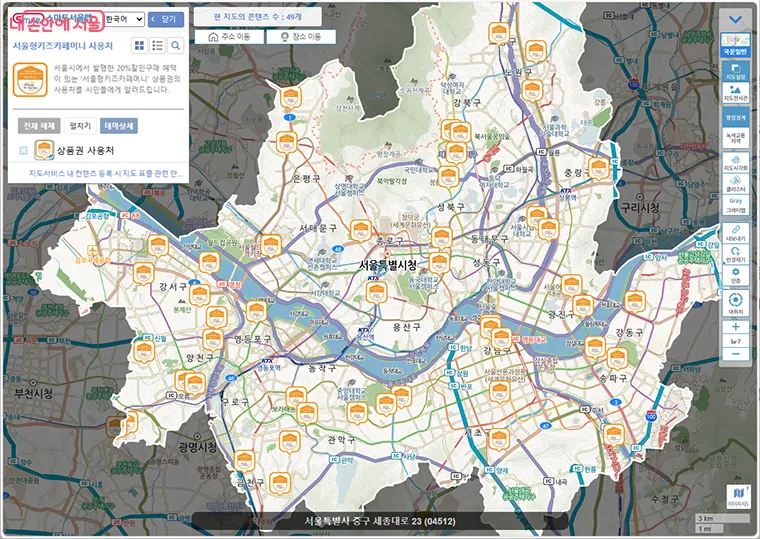Toggle the 행정경계 administrative boundary layer
Viewport: 760px width, 539px height.
point(735,117)
